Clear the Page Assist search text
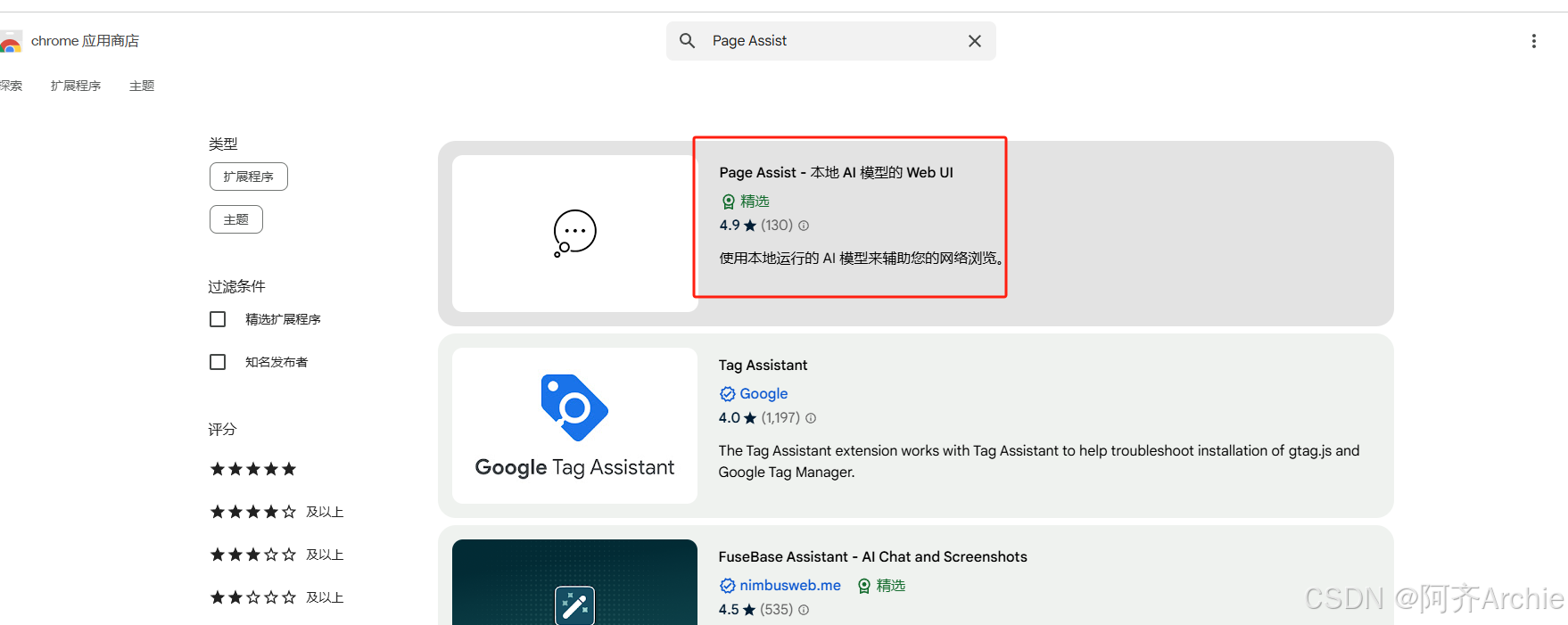 975,41
